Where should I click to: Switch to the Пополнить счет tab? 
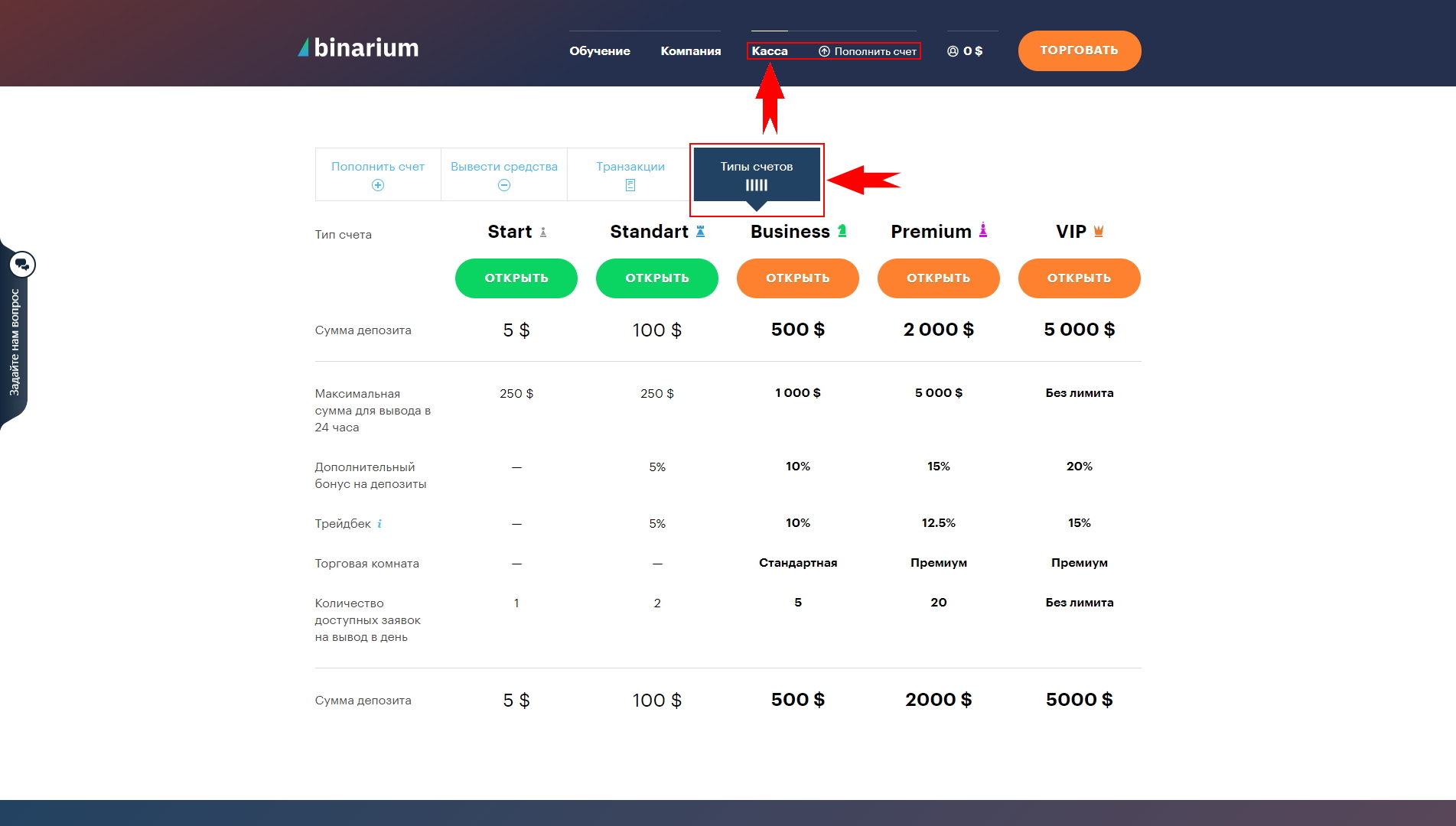click(378, 174)
